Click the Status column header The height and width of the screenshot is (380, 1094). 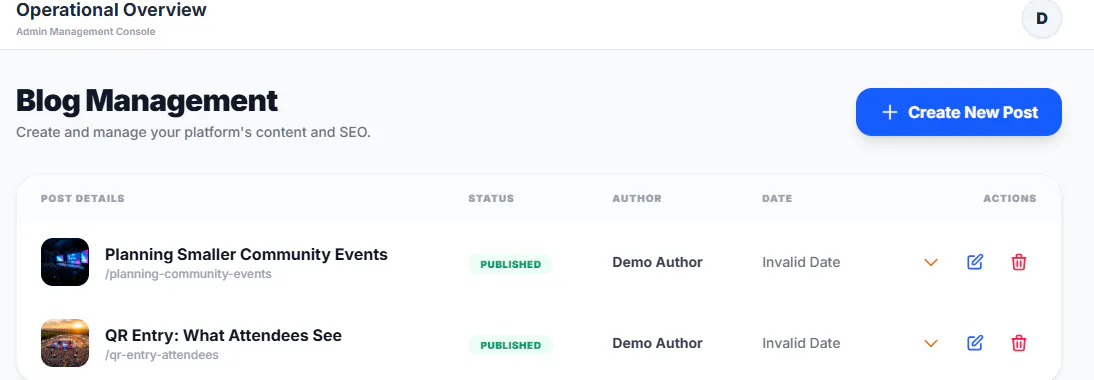tap(491, 199)
